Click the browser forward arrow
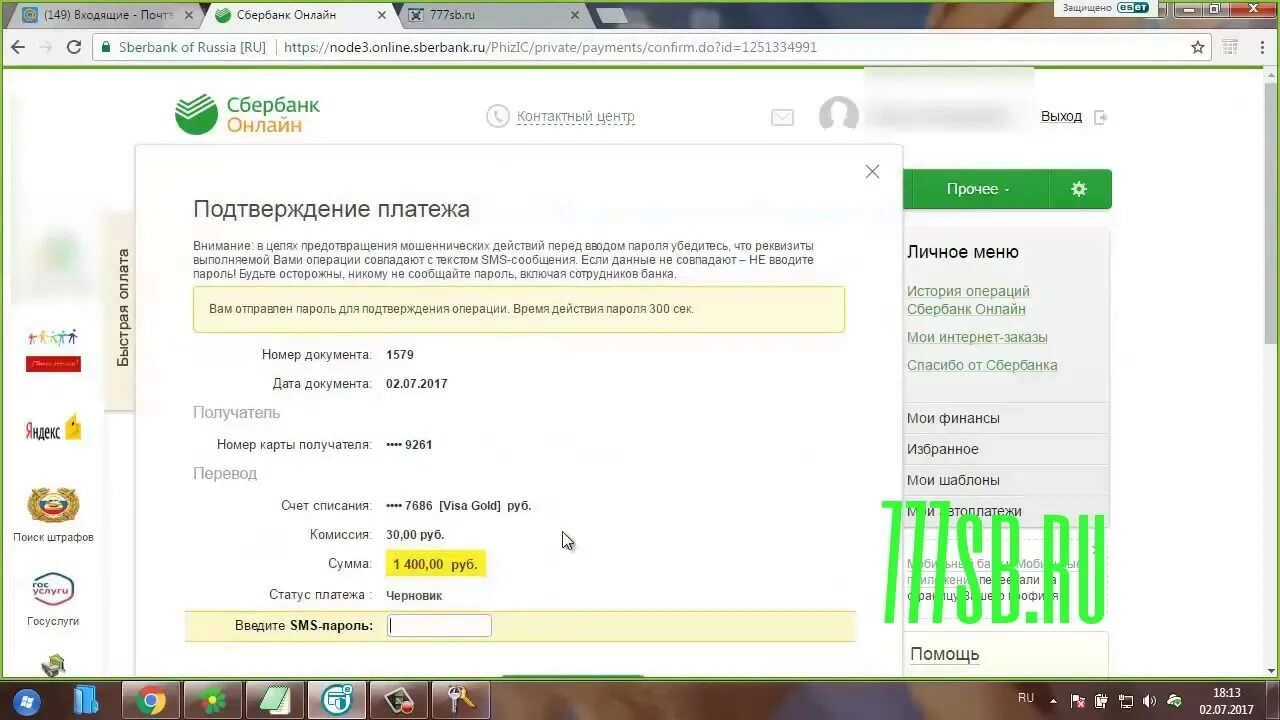 point(45,47)
